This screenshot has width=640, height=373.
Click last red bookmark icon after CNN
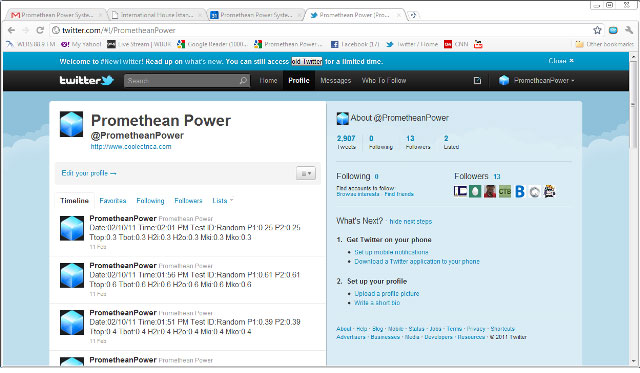478,44
